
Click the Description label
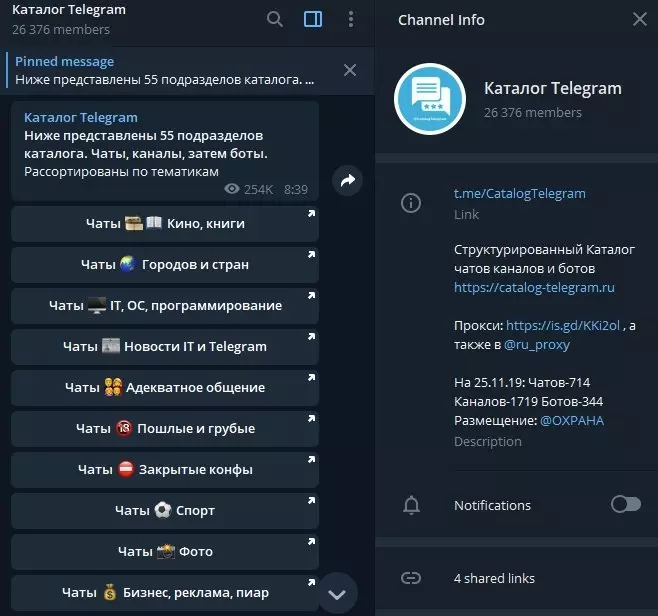tap(488, 441)
